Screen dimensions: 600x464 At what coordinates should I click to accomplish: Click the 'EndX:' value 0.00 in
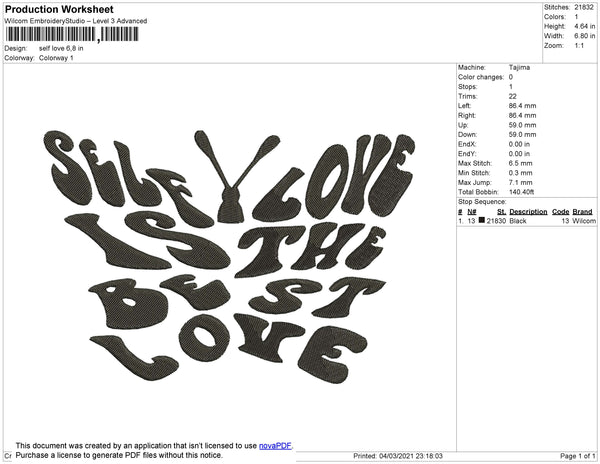(519, 144)
